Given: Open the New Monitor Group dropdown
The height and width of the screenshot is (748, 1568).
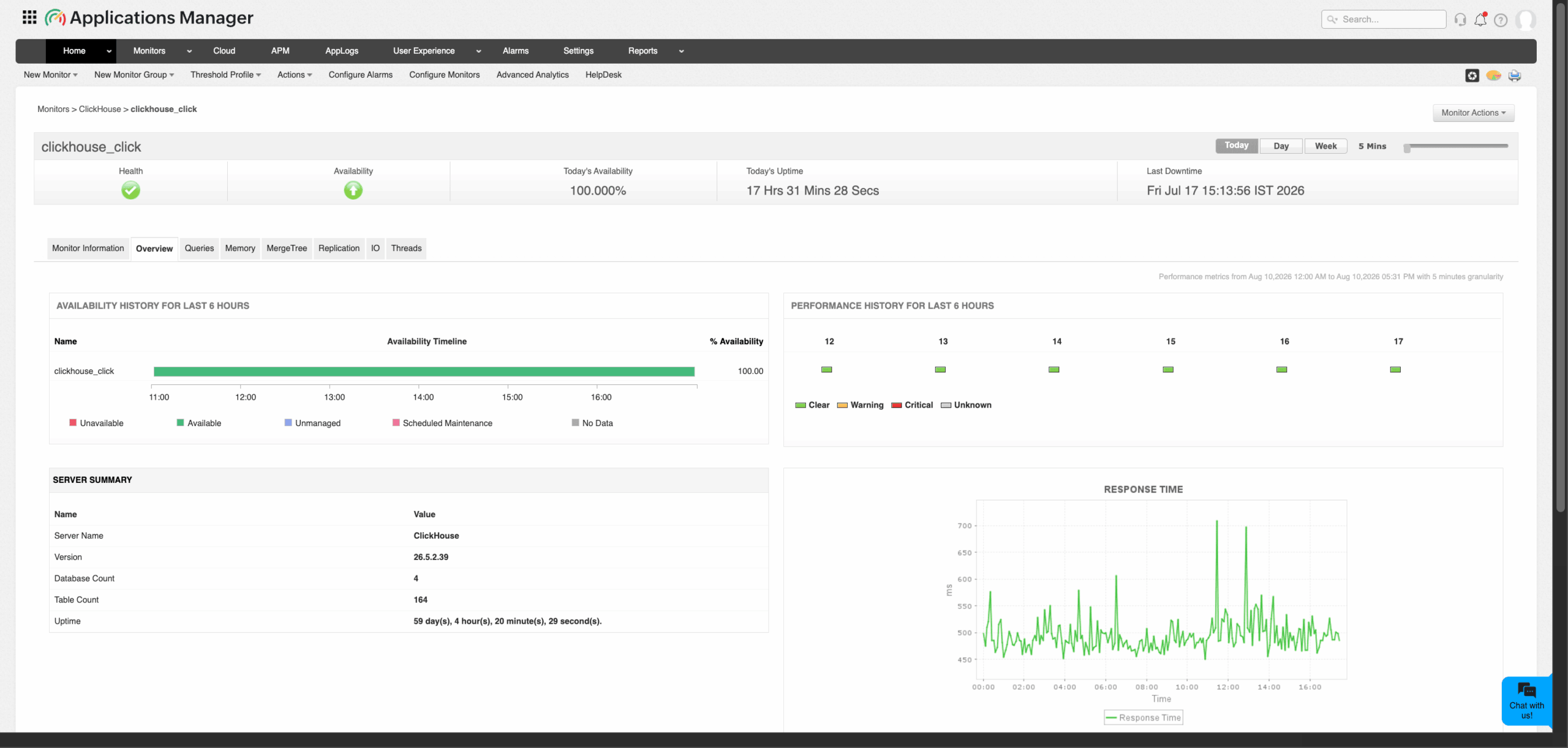Looking at the screenshot, I should pyautogui.click(x=134, y=75).
